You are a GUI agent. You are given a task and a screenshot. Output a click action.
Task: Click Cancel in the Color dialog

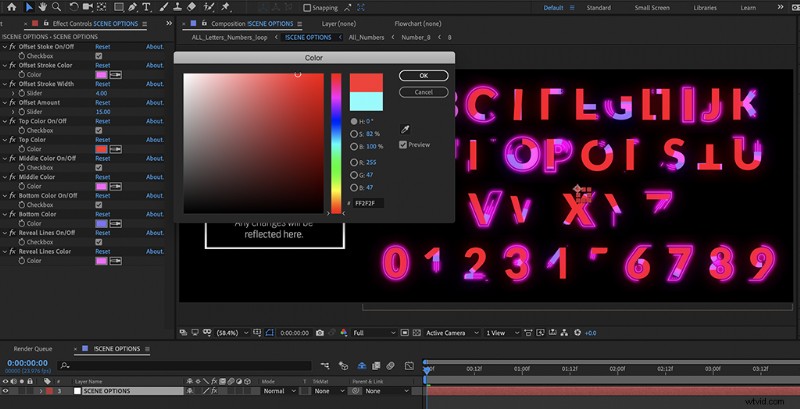point(423,92)
